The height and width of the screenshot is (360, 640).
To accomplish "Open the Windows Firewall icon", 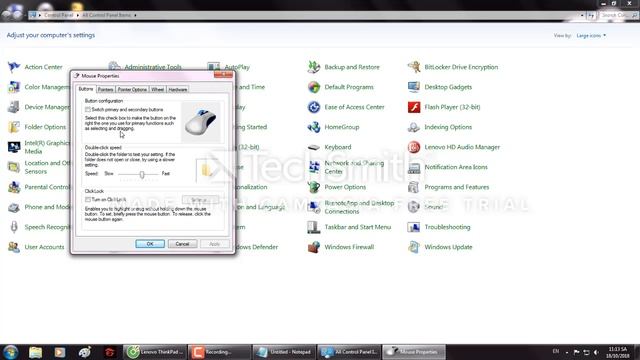I will click(x=314, y=247).
